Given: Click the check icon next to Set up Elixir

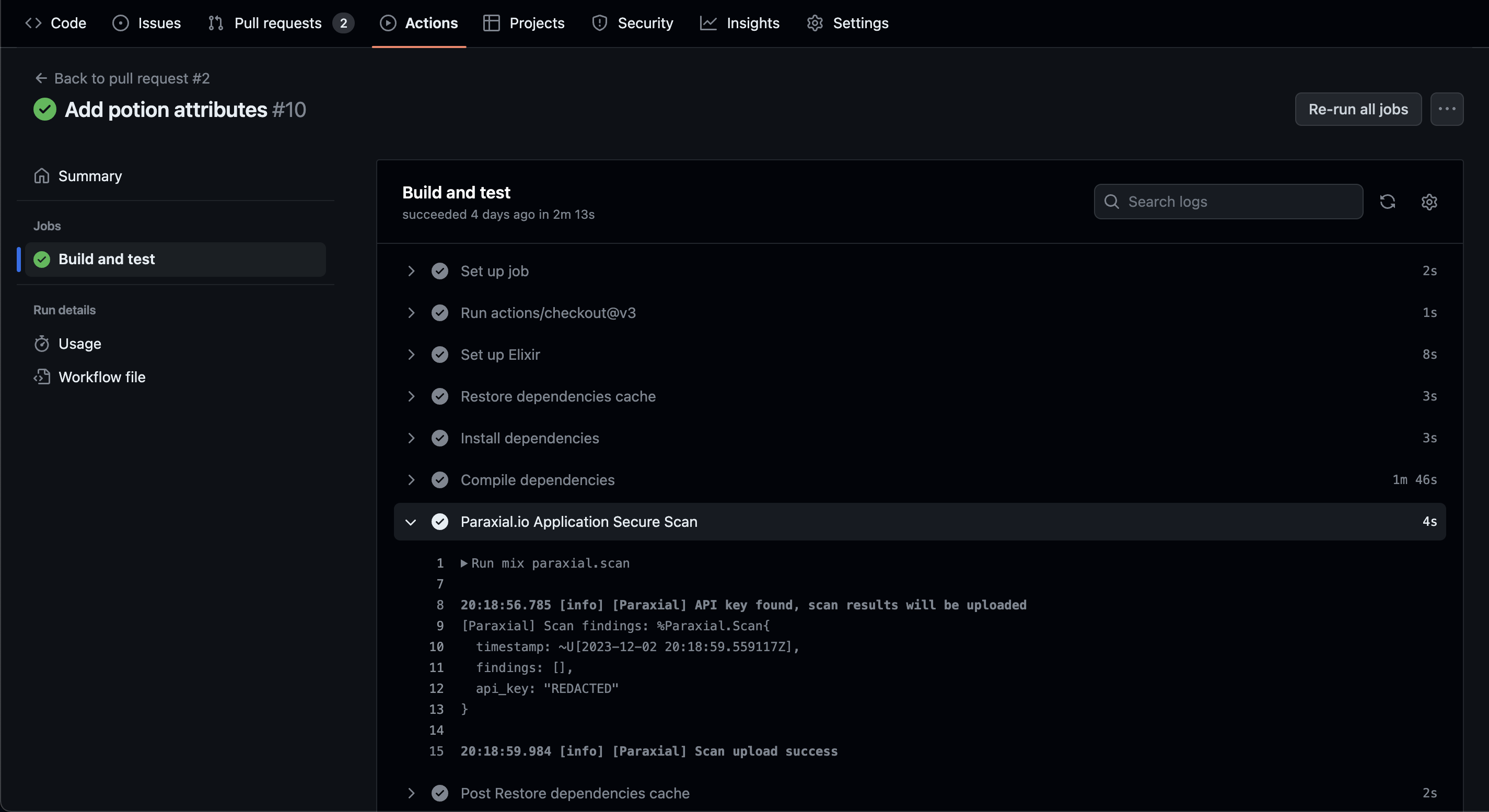Looking at the screenshot, I should click(440, 355).
